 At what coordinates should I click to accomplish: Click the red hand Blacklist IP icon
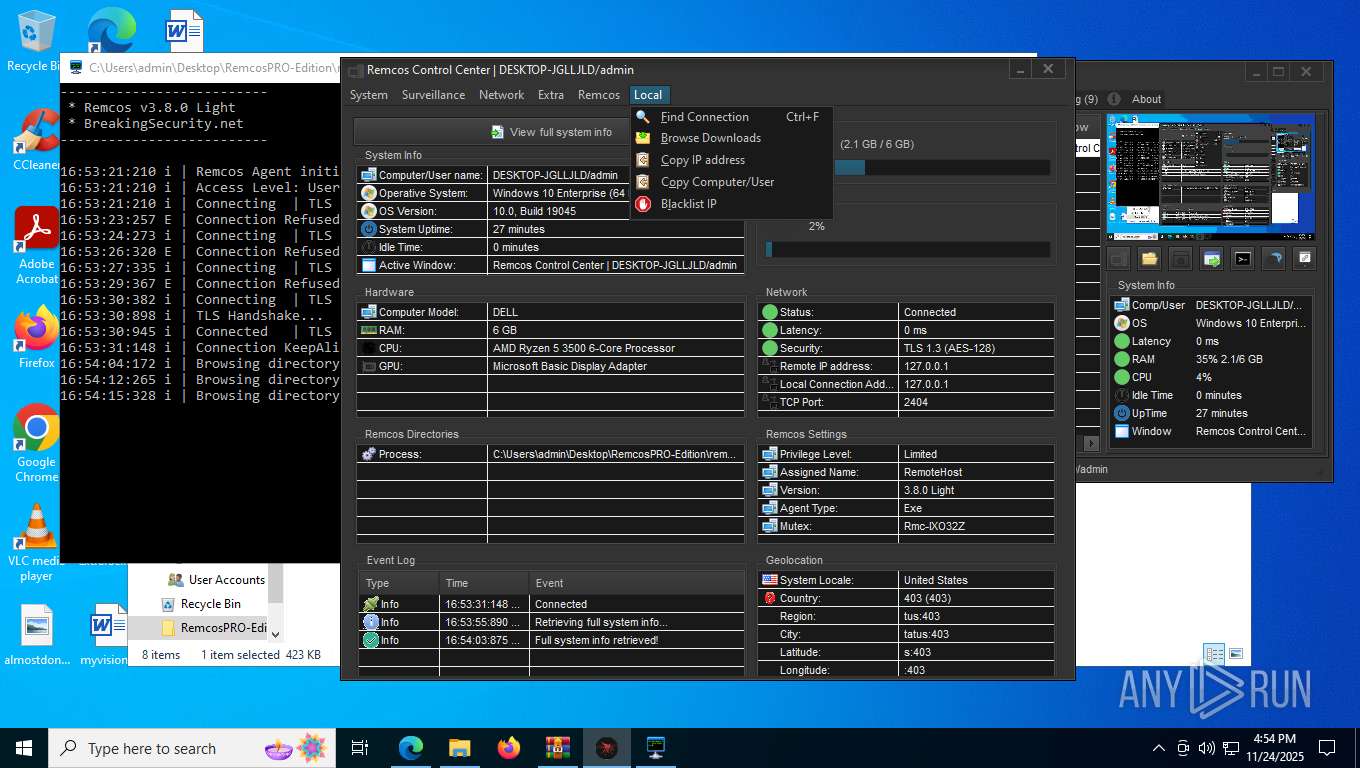pos(643,204)
